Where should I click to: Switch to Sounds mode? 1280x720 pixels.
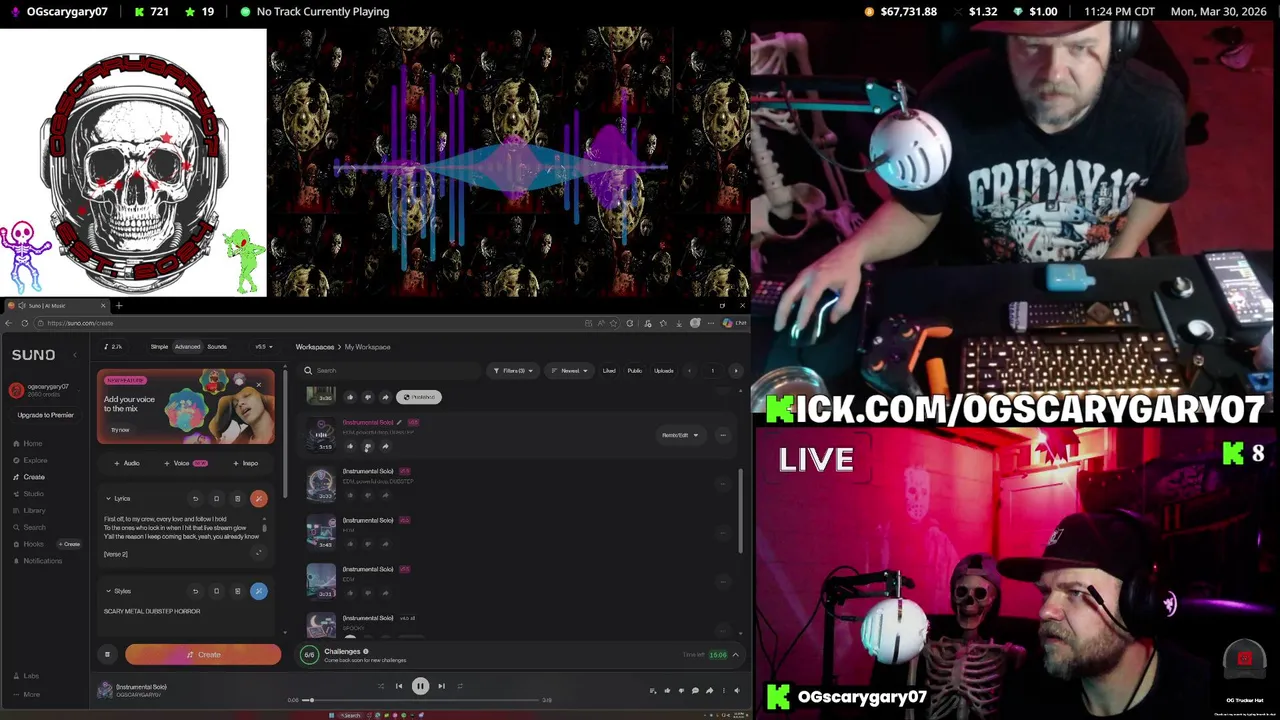[x=217, y=347]
